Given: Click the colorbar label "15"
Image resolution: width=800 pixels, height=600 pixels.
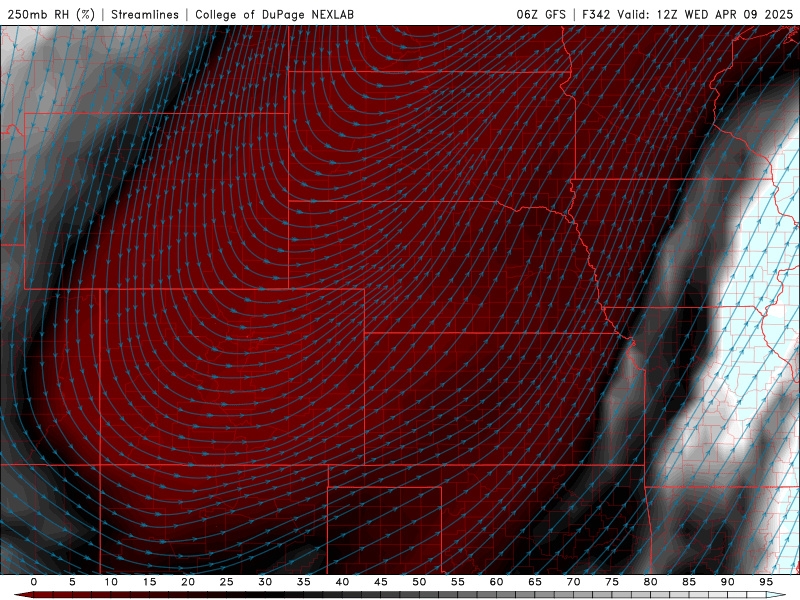Looking at the screenshot, I should pyautogui.click(x=149, y=582).
